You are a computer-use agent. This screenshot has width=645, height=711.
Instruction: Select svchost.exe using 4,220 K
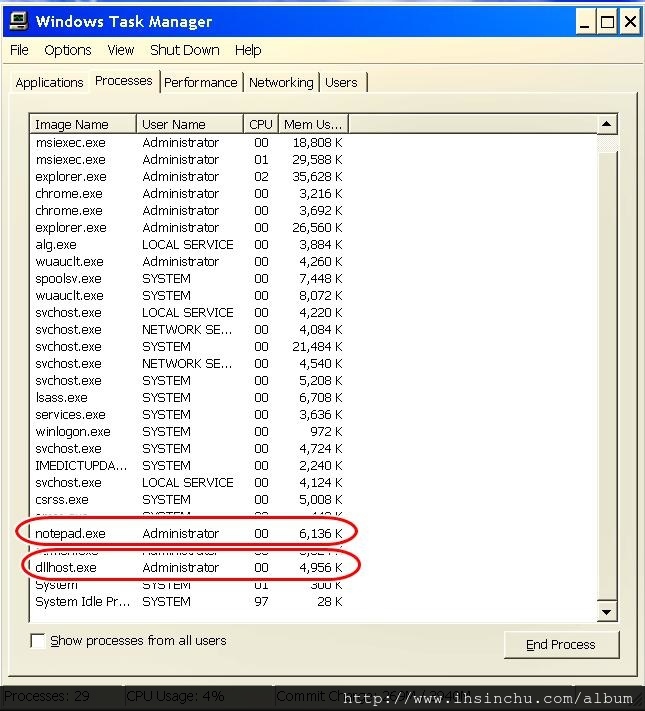[189, 312]
